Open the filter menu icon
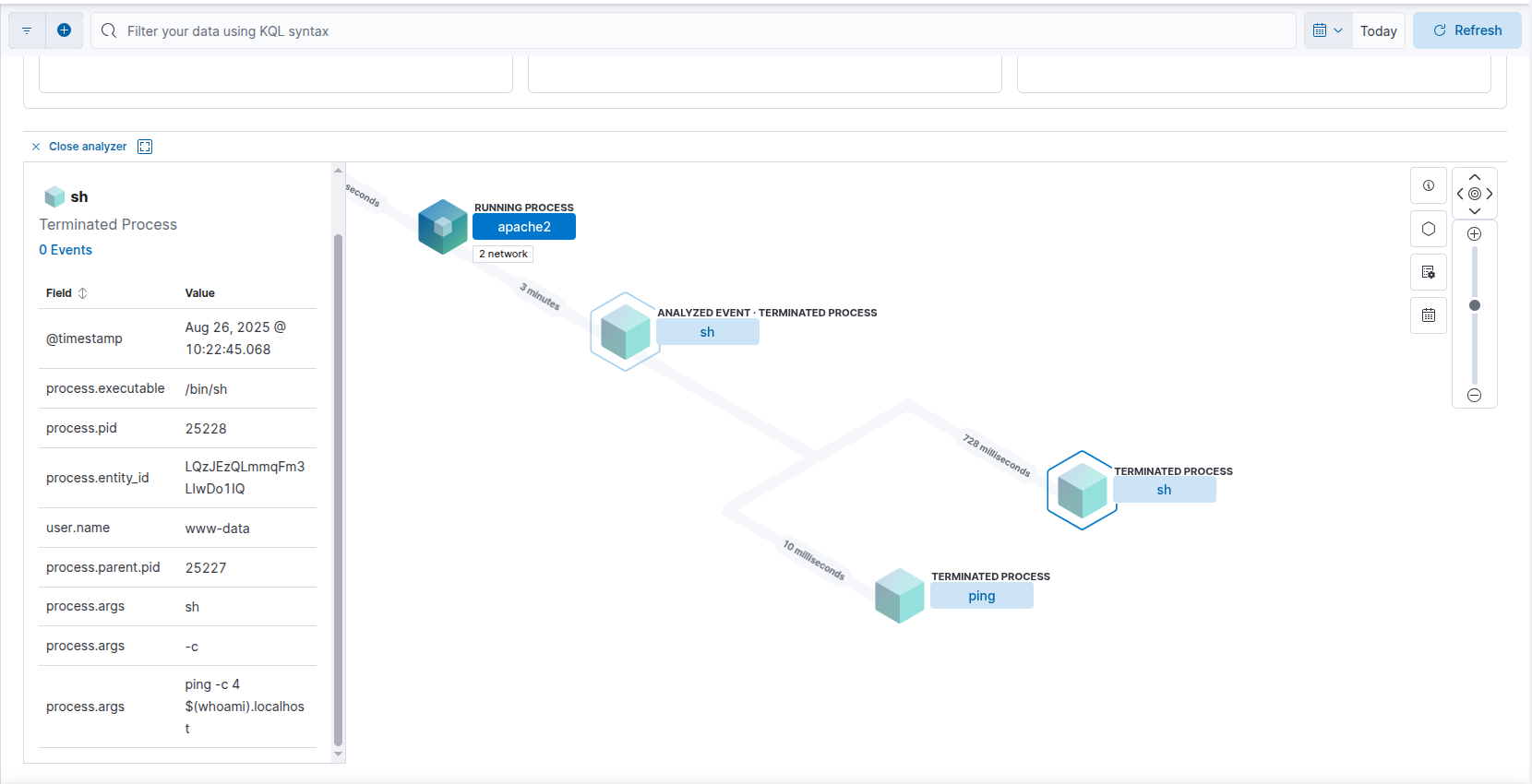This screenshot has width=1532, height=784. tap(27, 30)
